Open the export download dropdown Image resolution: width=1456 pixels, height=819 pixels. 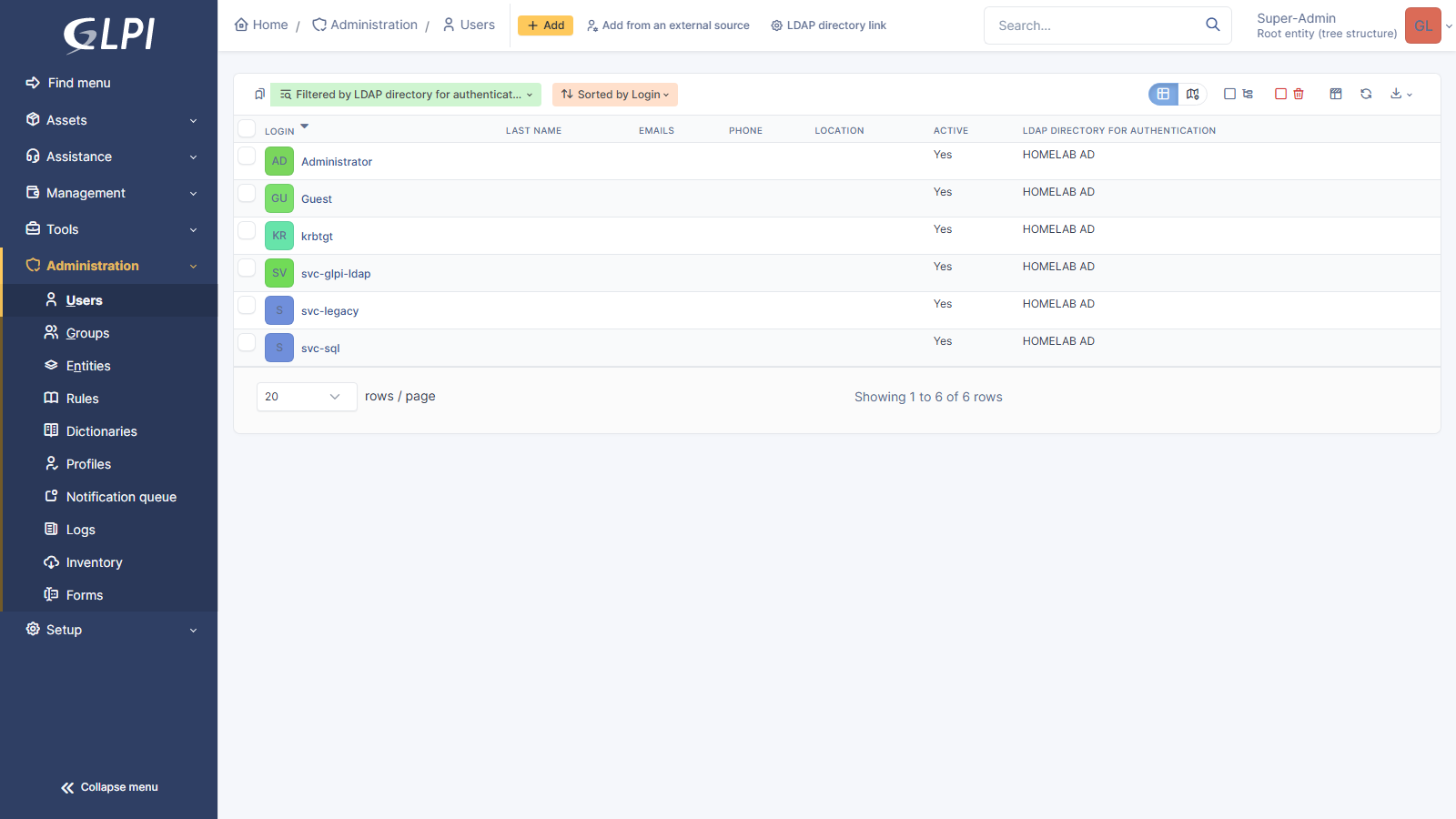[x=1401, y=94]
